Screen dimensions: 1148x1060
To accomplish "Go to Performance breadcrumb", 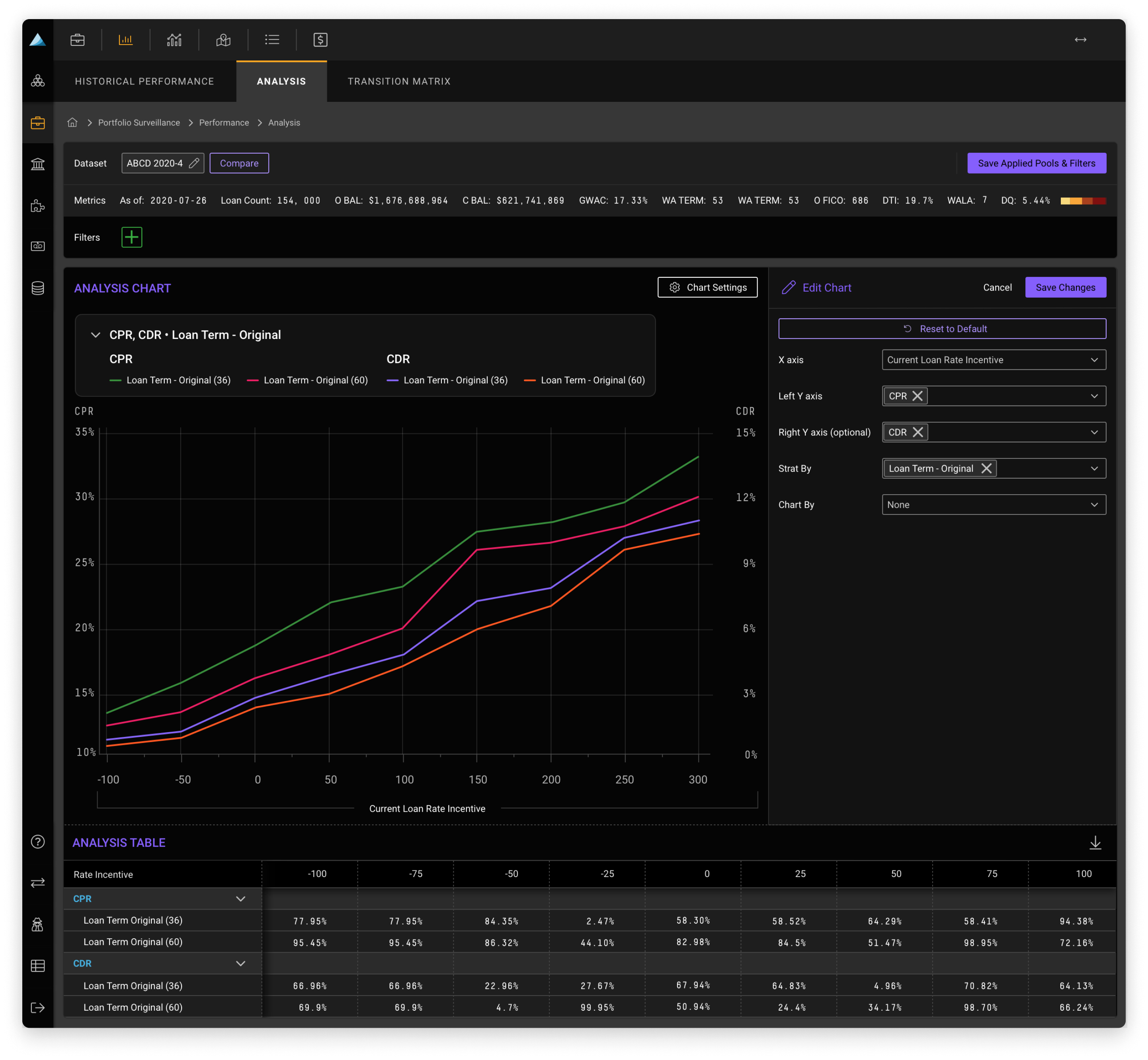I will pos(224,122).
